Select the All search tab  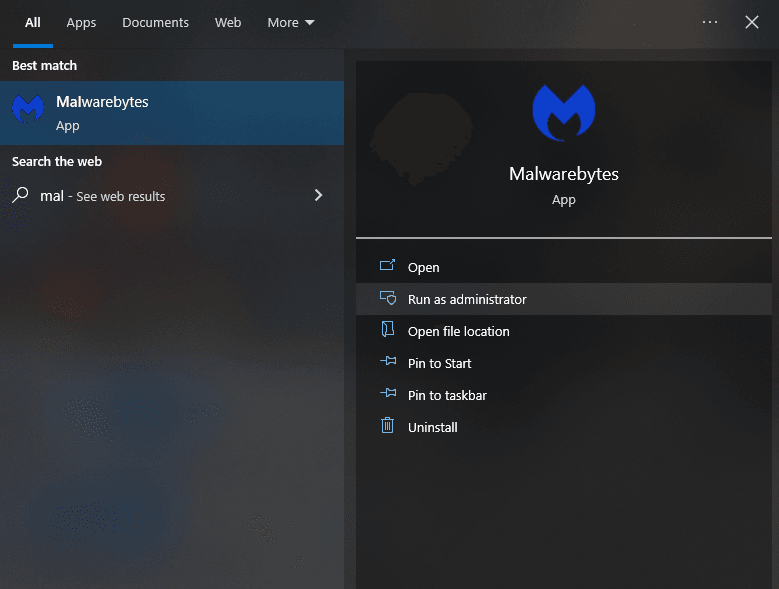tap(33, 22)
